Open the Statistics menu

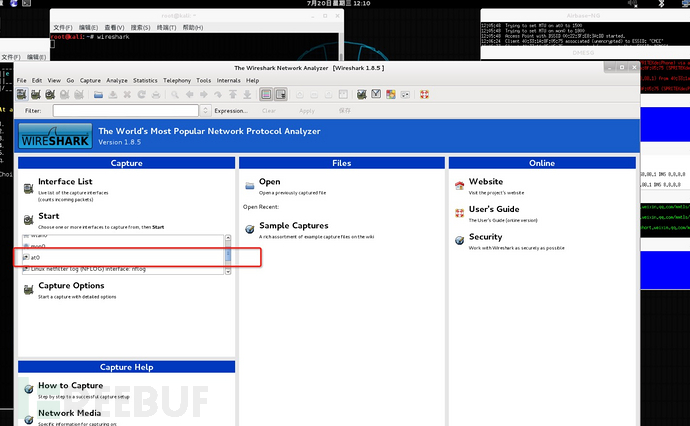coord(145,81)
